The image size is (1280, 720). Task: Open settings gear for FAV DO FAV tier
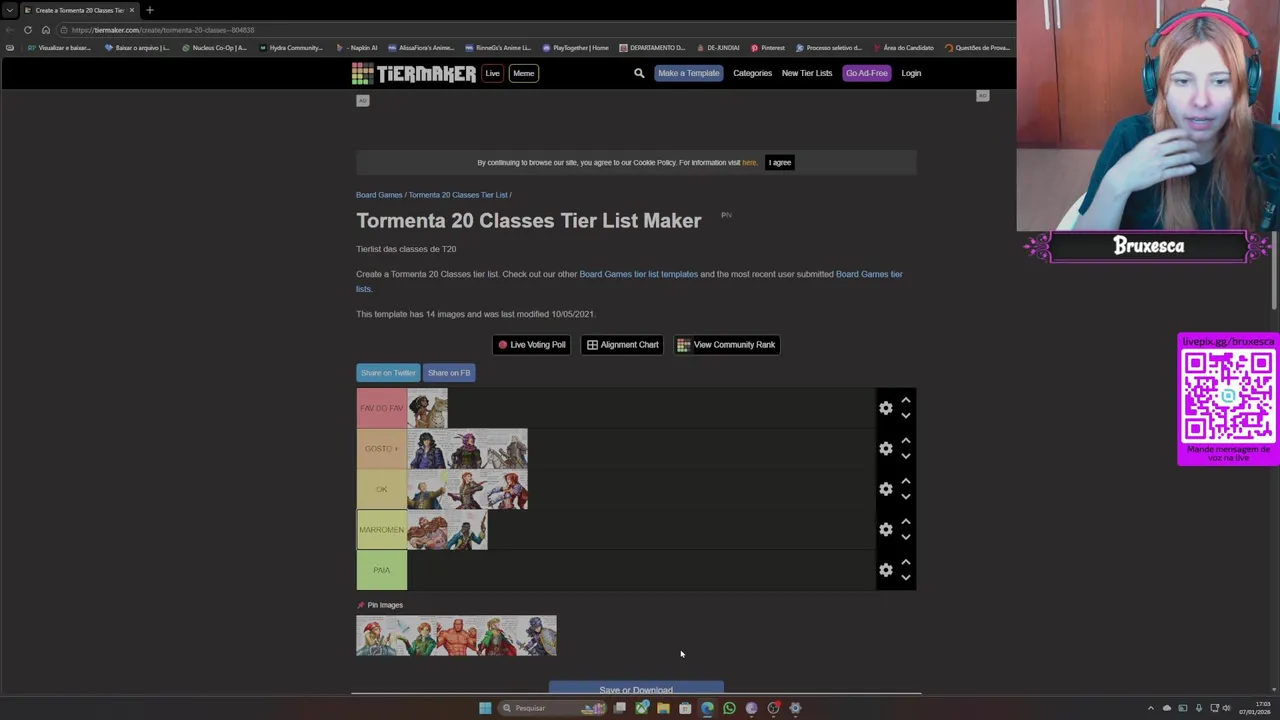click(885, 408)
